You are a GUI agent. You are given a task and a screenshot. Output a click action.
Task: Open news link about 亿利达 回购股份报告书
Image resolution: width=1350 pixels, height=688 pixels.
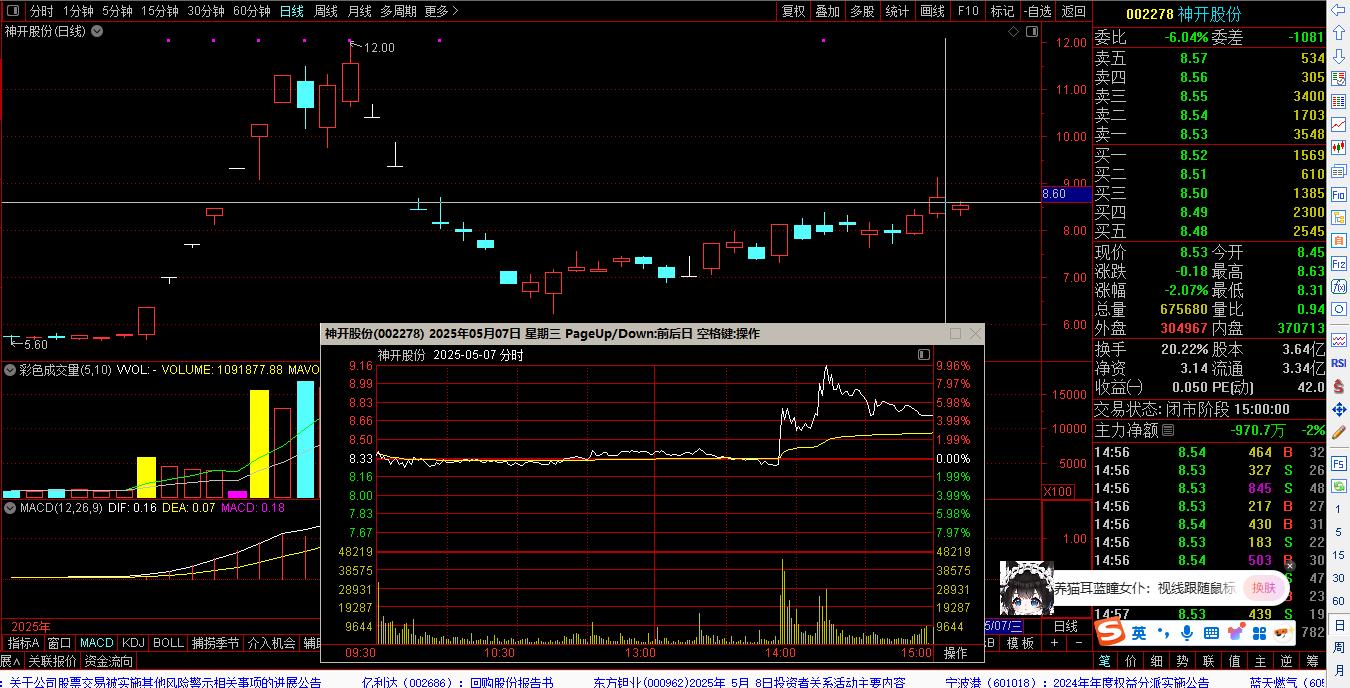[x=457, y=681]
